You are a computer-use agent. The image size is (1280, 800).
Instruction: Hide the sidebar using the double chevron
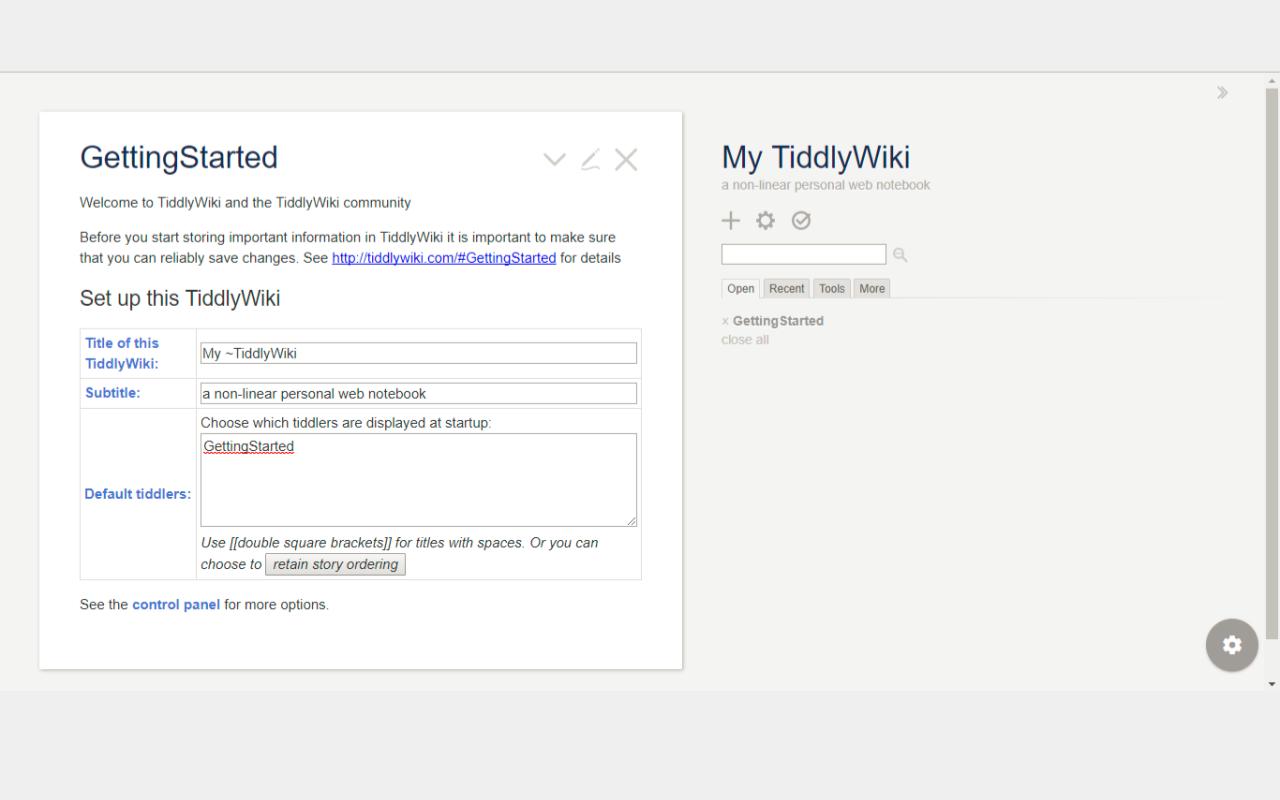pos(1222,93)
